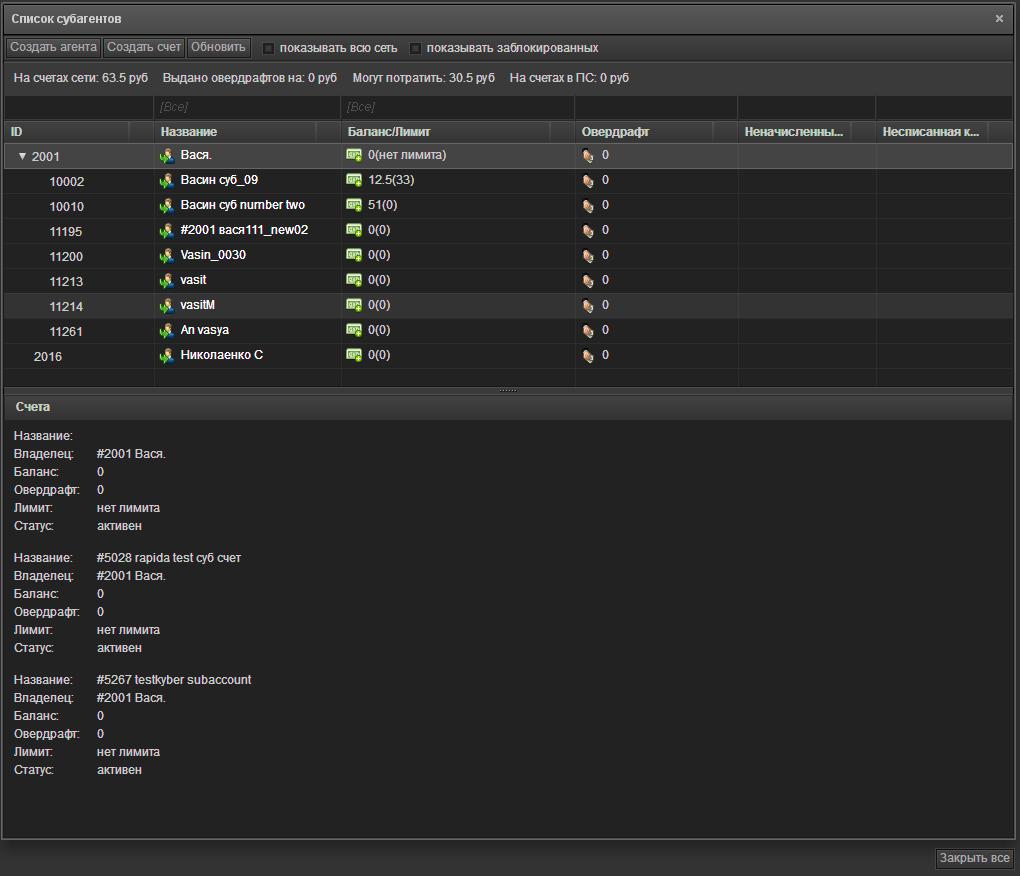This screenshot has height=876, width=1020.
Task: Click the overdraft hand icon for Васин суб number two
Action: (588, 206)
